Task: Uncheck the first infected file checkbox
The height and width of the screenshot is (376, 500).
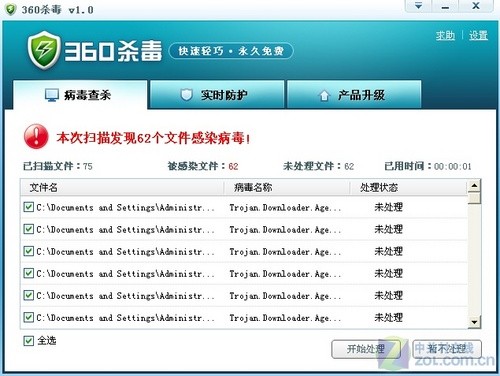Action: [28, 207]
